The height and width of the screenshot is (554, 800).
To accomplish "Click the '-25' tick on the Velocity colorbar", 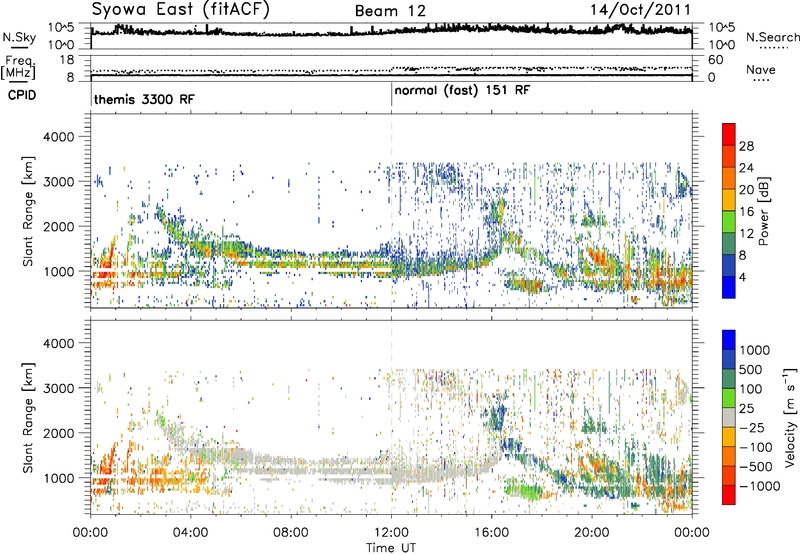I will pyautogui.click(x=752, y=428).
